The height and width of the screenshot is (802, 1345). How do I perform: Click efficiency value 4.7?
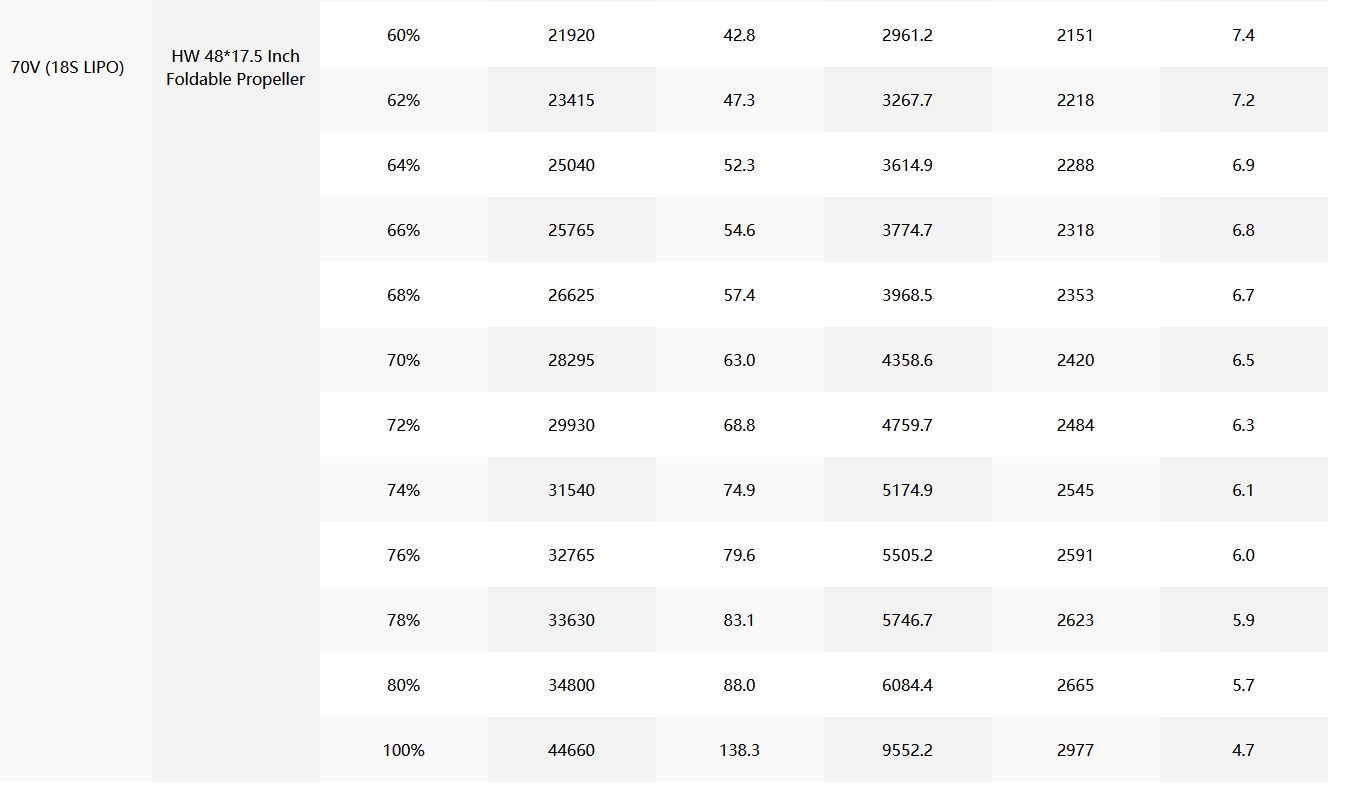point(1243,750)
